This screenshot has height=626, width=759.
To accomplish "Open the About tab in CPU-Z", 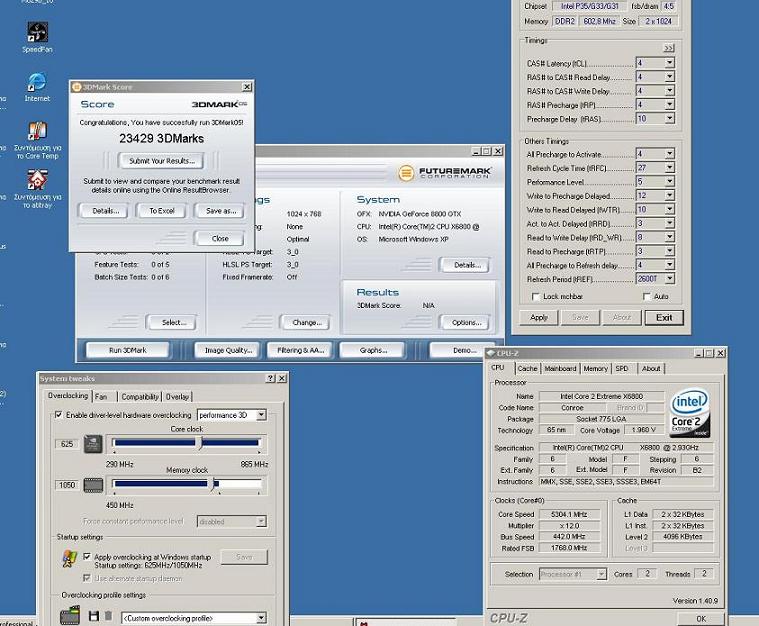I will coord(651,368).
